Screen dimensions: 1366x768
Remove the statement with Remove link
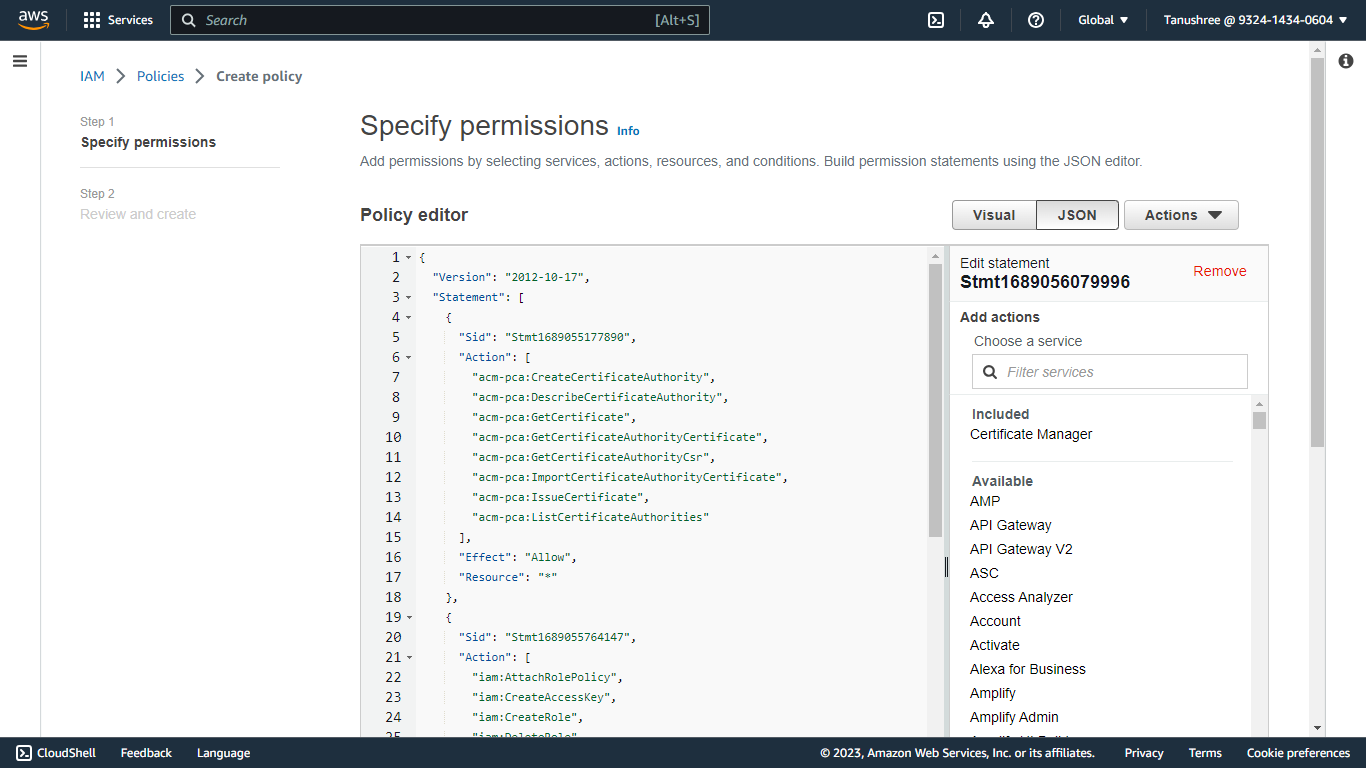click(1220, 271)
